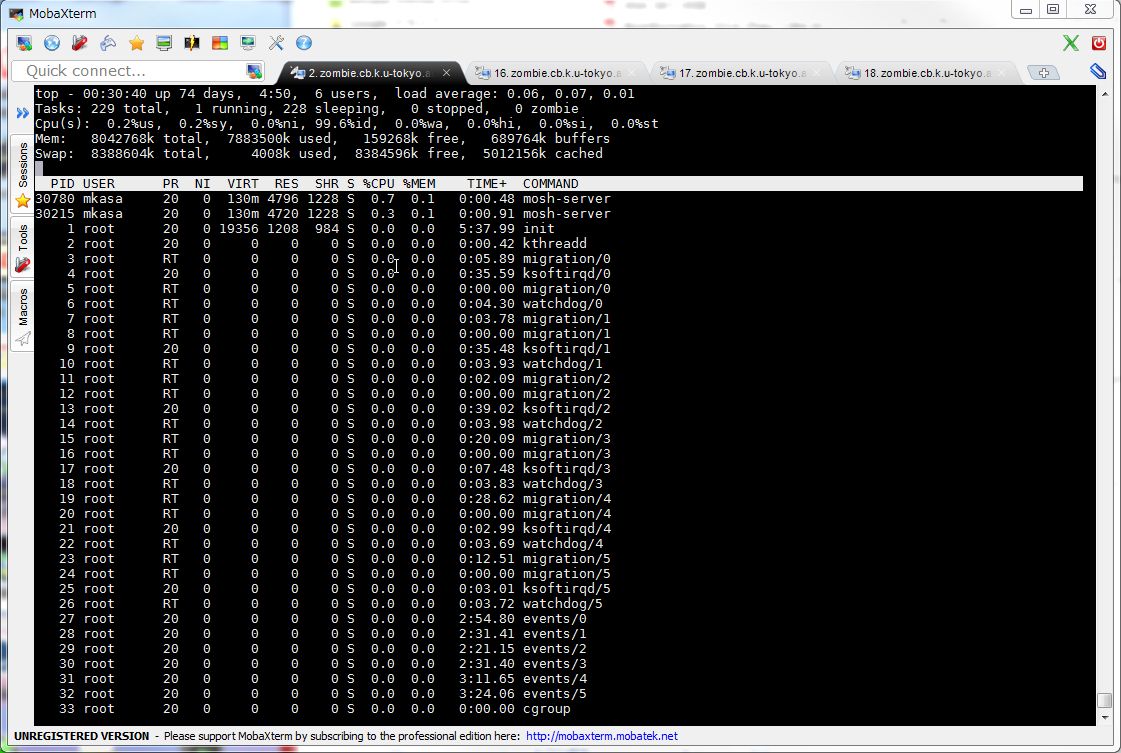Toggle the X server (green X icon)
This screenshot has height=753, width=1121.
[x=1070, y=42]
